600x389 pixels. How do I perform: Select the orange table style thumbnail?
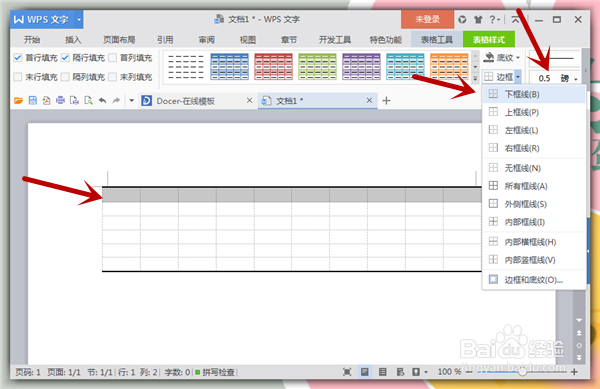coord(449,67)
